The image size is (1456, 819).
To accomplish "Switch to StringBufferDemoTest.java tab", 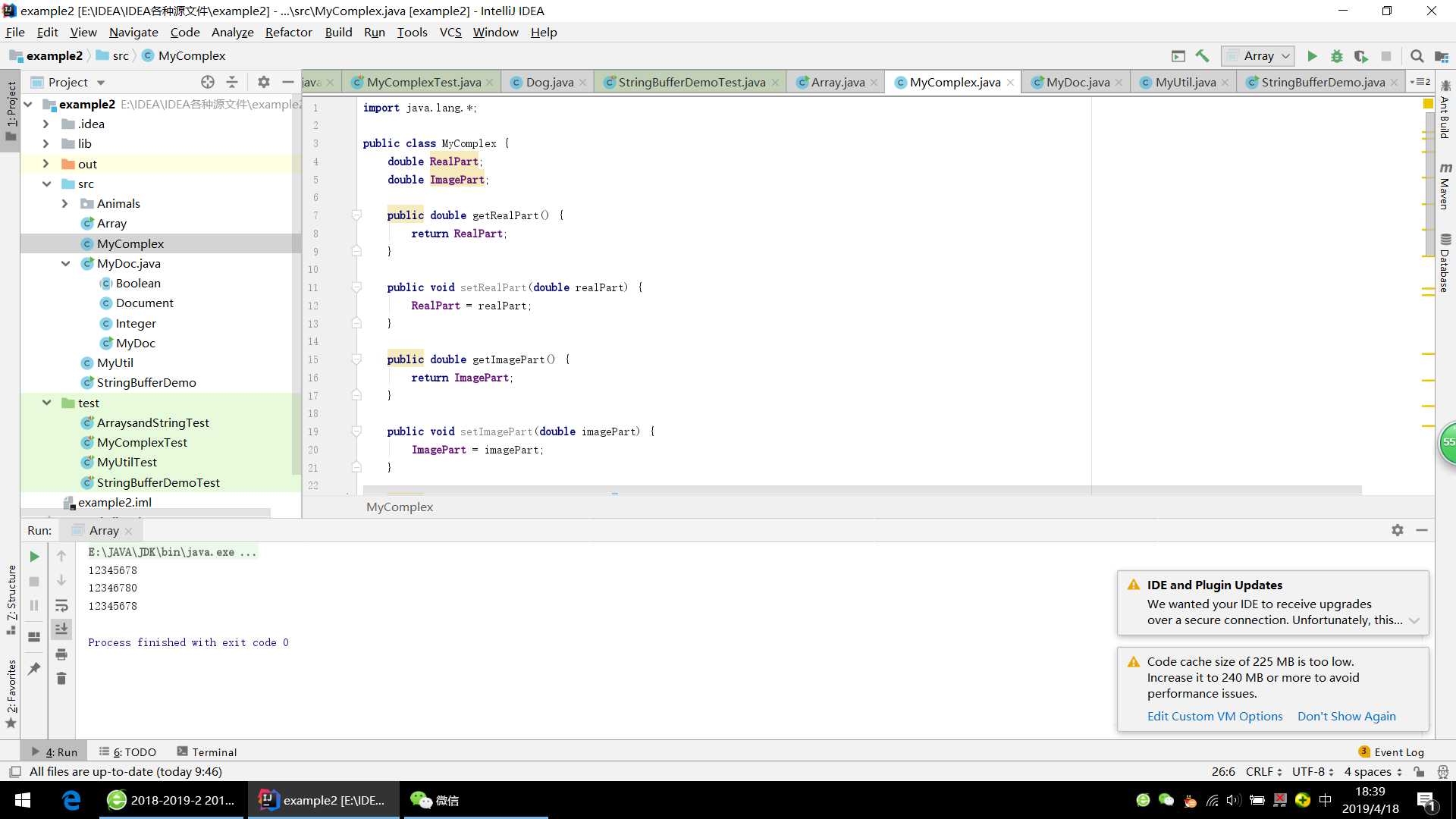I will (x=691, y=83).
